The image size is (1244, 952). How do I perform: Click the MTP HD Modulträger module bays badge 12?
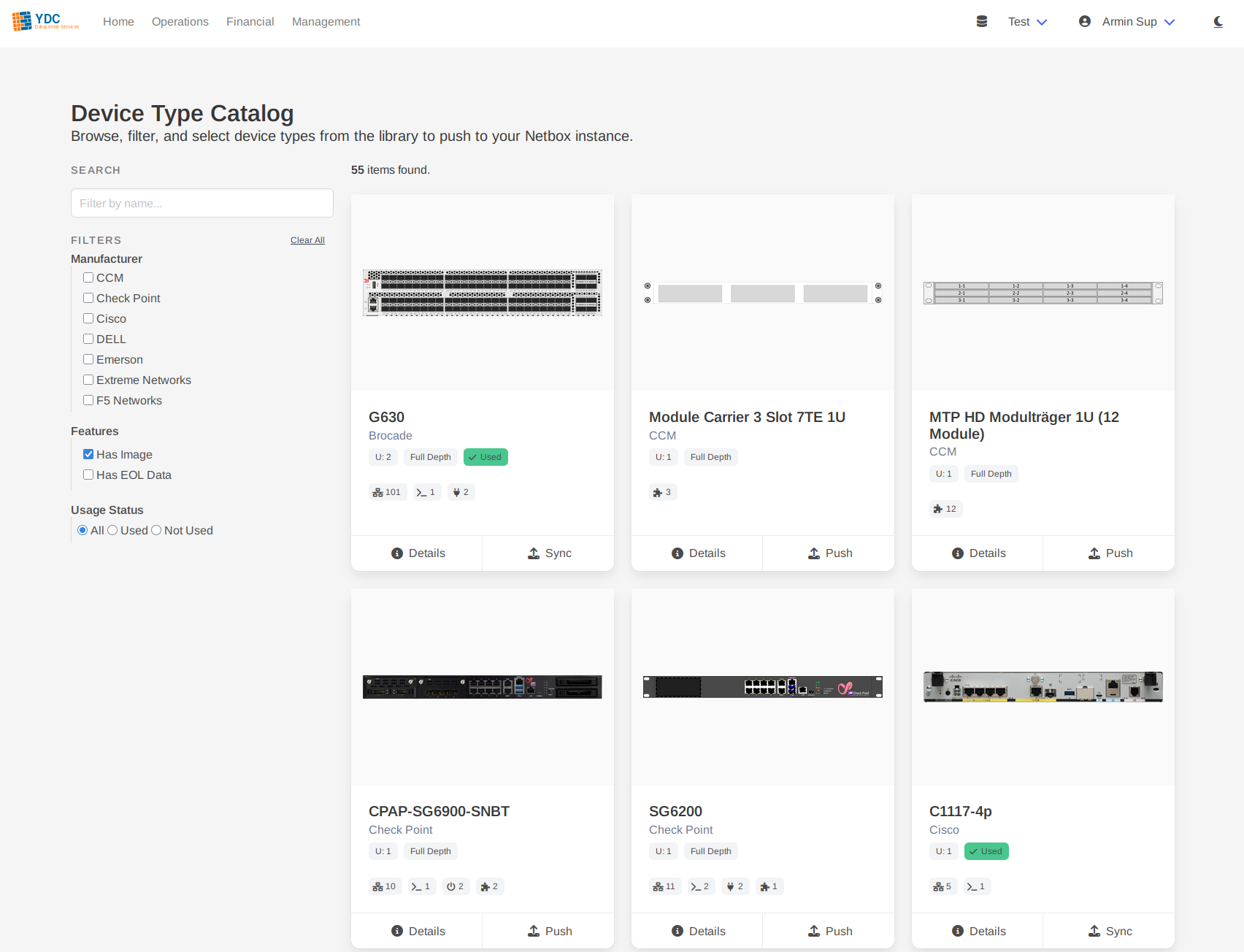[x=945, y=509]
